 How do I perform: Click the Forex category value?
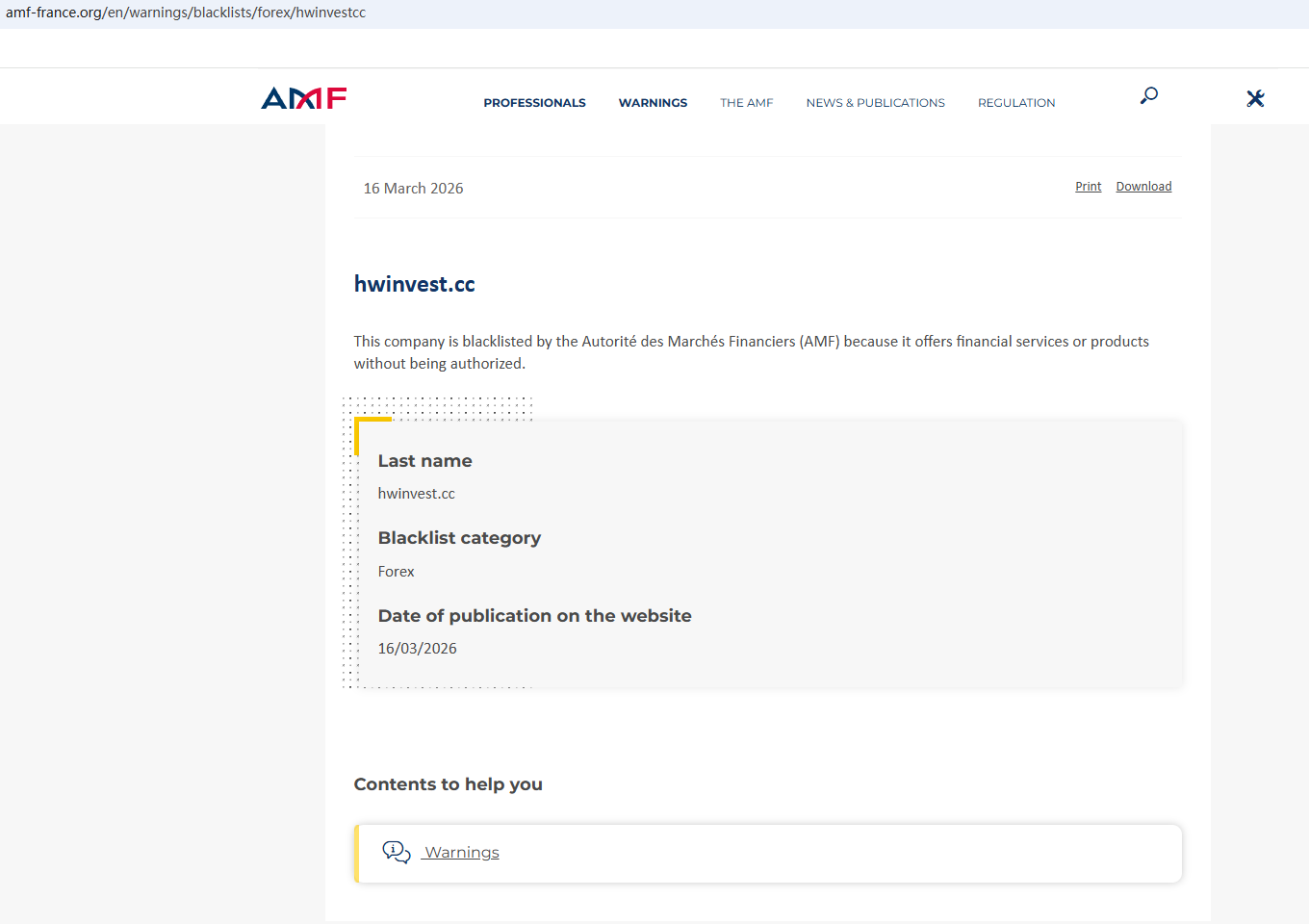click(x=396, y=572)
